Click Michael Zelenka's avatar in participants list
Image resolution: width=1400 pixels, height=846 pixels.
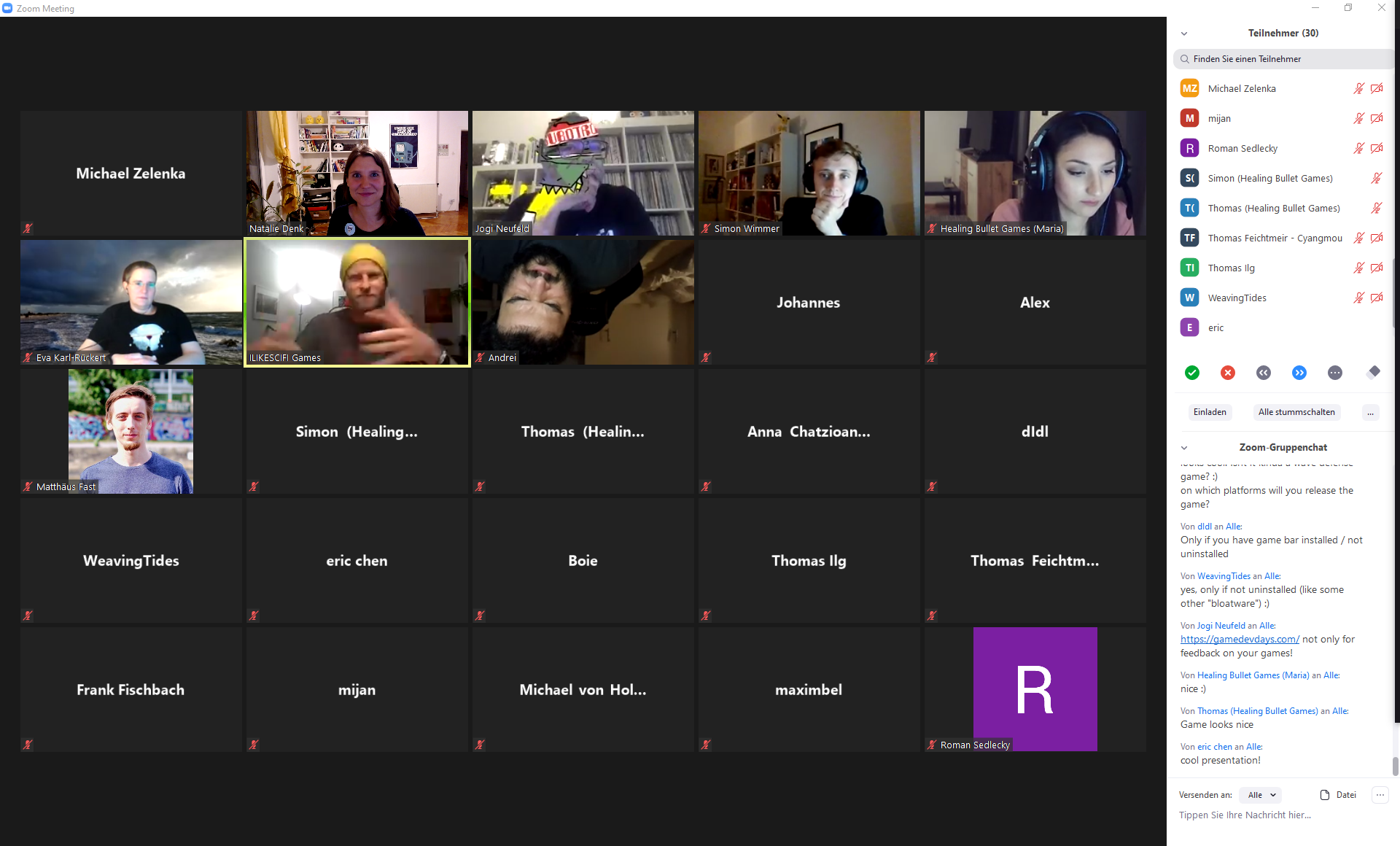click(x=1189, y=88)
